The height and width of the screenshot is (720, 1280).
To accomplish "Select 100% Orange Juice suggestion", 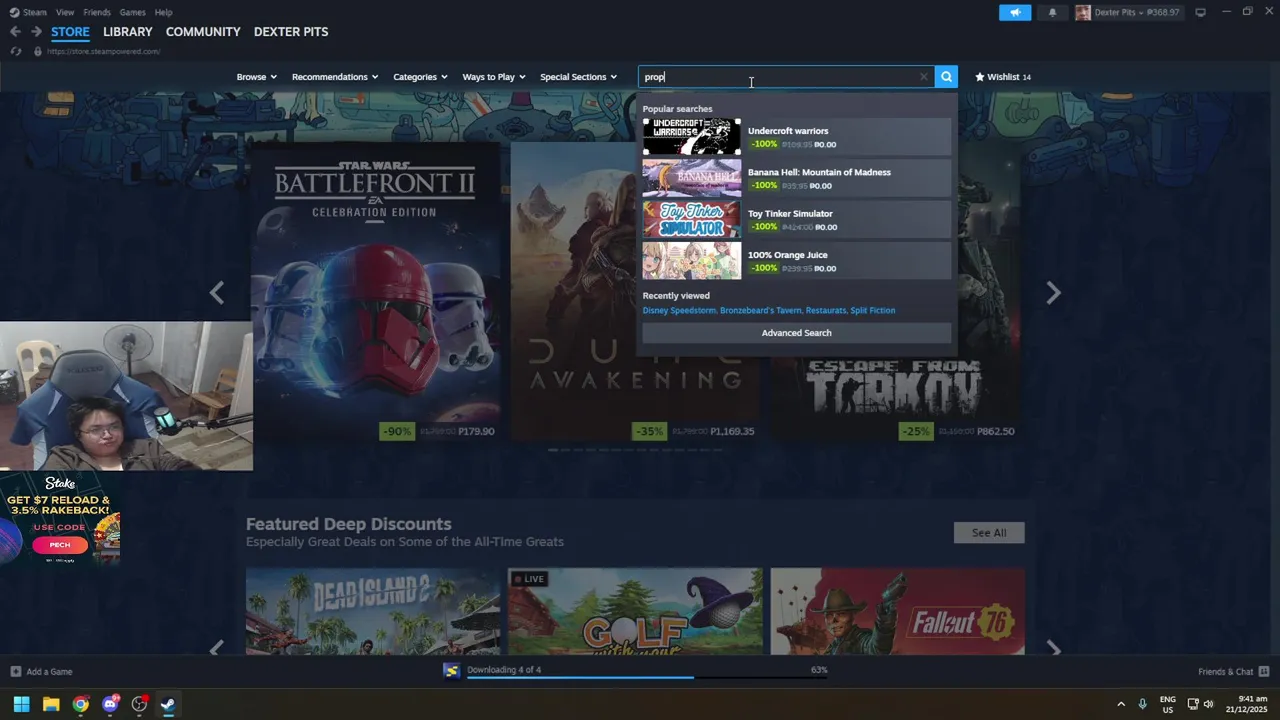I will click(x=796, y=261).
